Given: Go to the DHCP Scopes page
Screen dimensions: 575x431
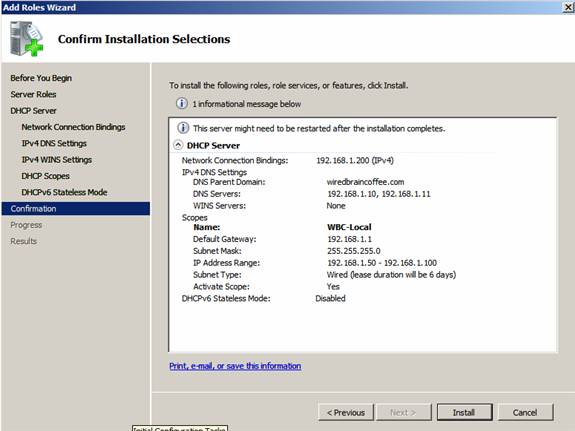Looking at the screenshot, I should click(x=45, y=176).
